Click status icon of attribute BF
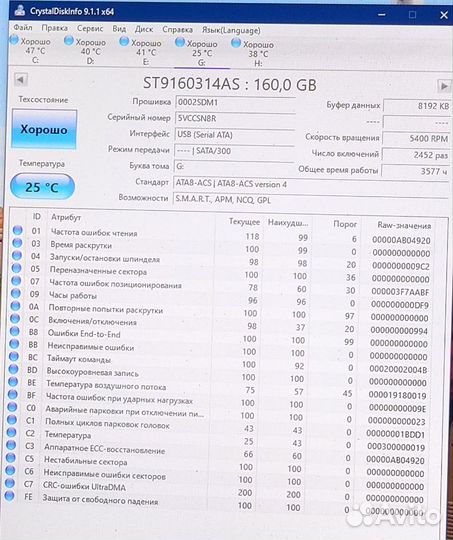The height and width of the screenshot is (540, 453). coord(13,394)
